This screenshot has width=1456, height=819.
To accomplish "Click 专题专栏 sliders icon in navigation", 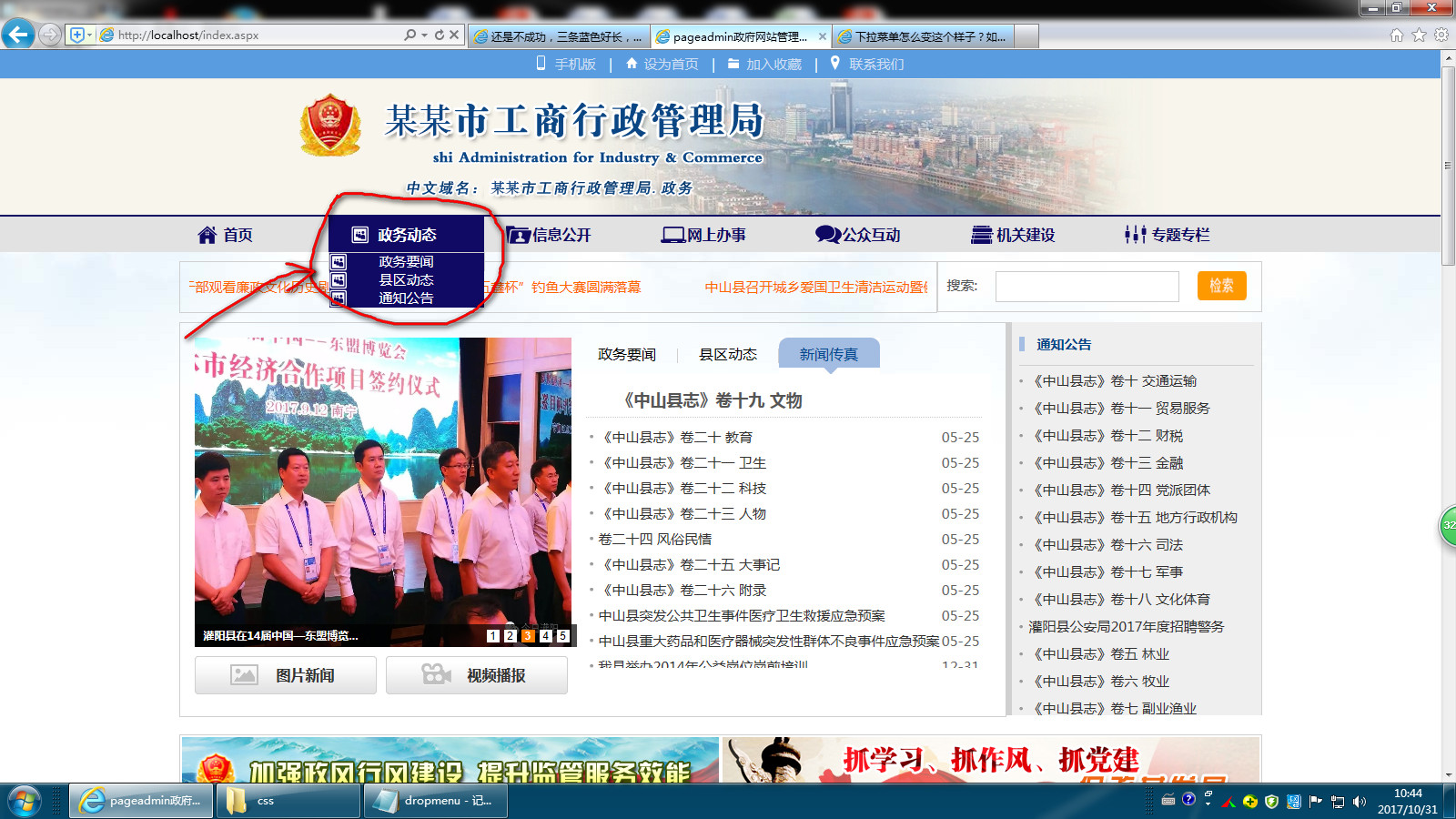I will click(x=1135, y=235).
